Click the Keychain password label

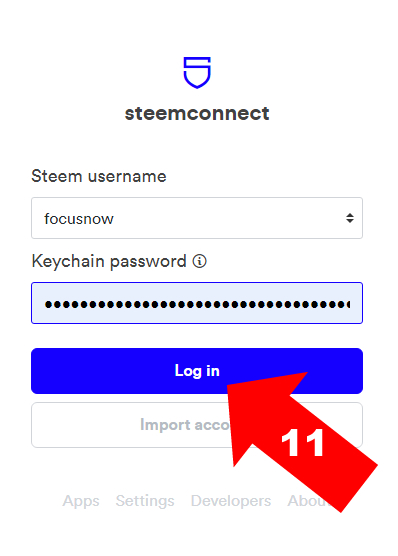point(109,262)
